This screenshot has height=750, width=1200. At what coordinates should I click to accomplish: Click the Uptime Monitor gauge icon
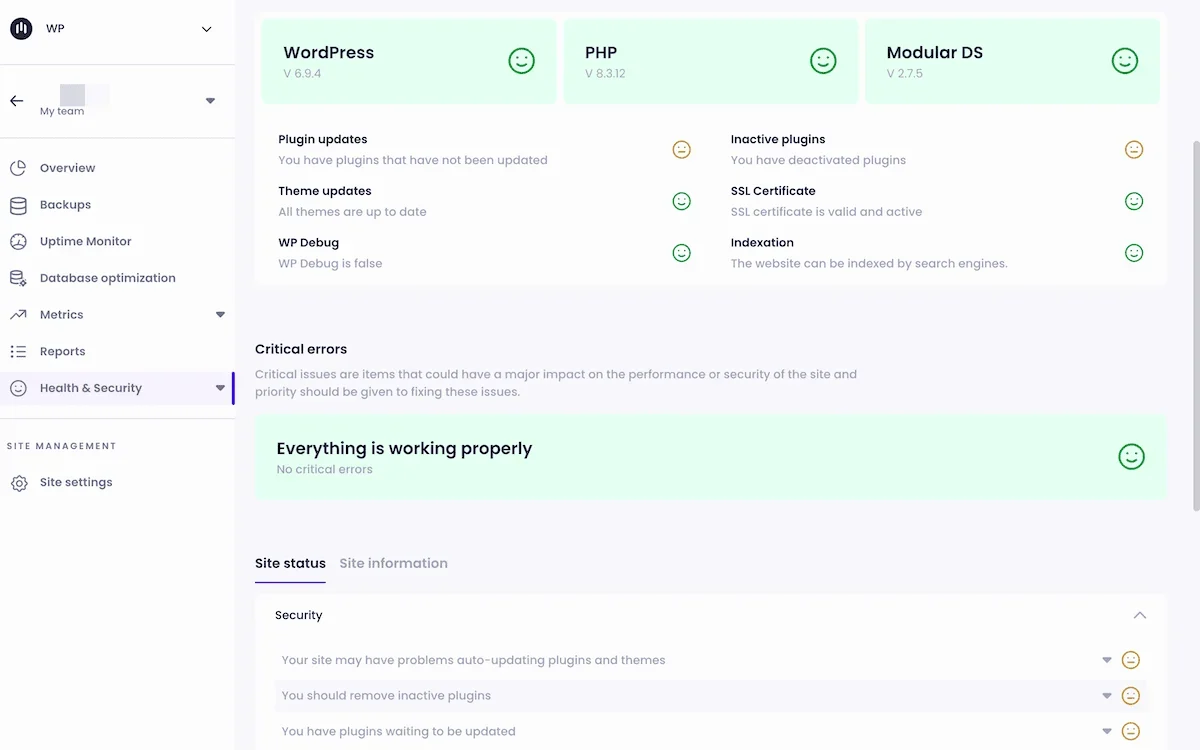click(x=18, y=242)
